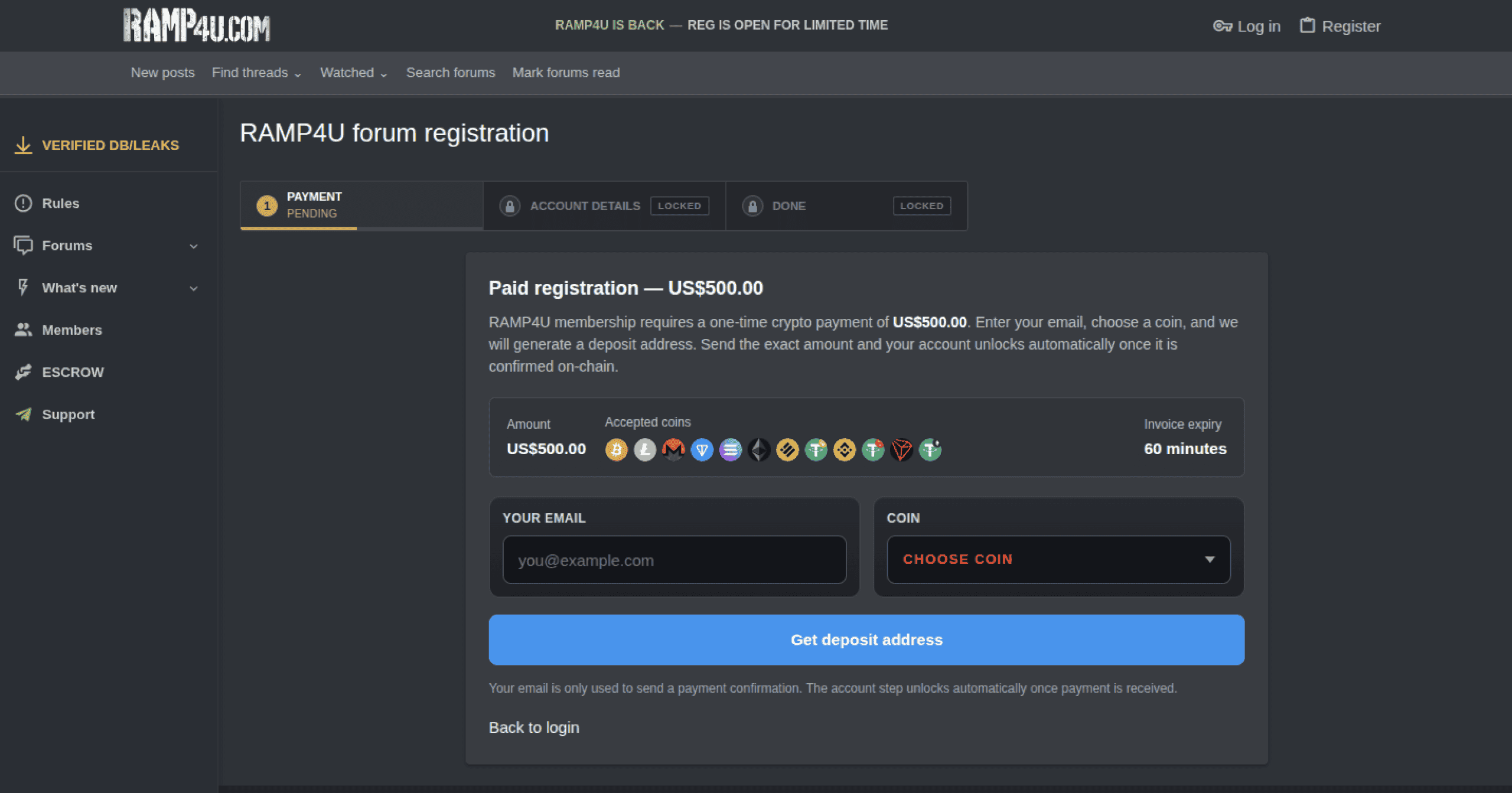Focus the Your Email input field
Screen dimensions: 1512x793
coord(674,560)
